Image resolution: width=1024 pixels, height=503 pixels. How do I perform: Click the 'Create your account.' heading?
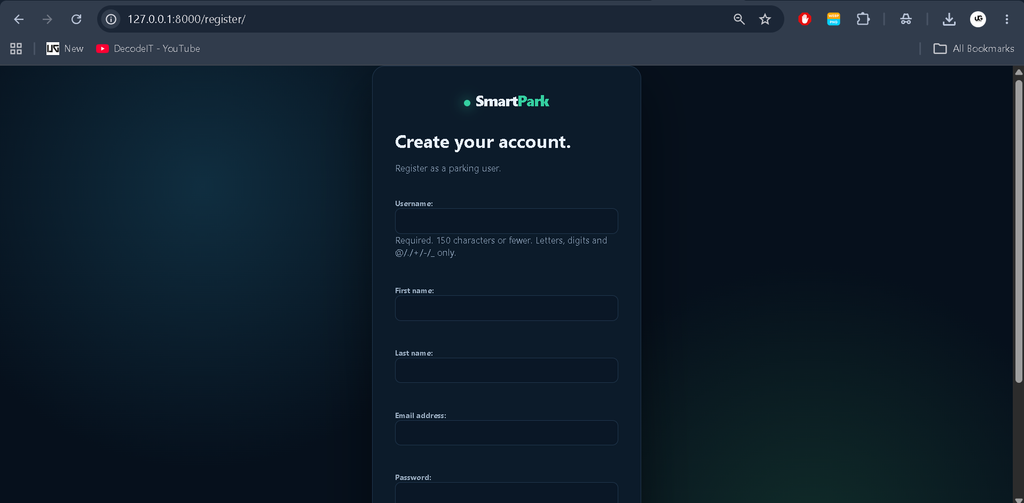[x=483, y=142]
